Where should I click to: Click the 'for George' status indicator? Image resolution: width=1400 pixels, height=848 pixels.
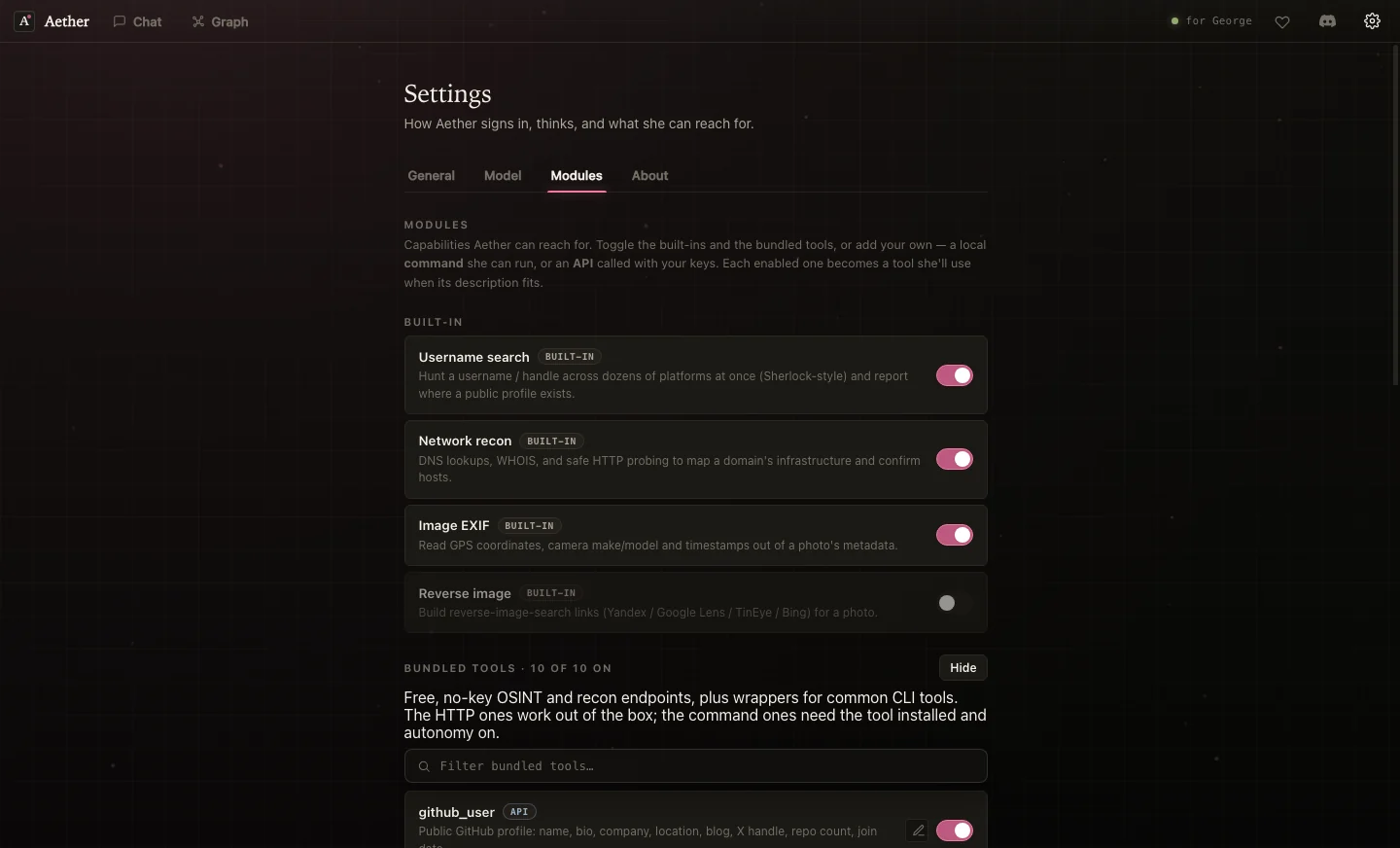1211,21
